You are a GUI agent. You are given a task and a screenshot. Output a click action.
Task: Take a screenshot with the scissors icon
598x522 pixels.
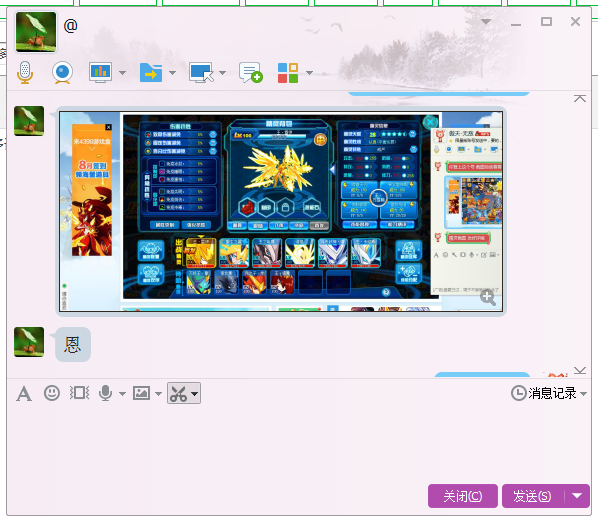click(x=178, y=394)
